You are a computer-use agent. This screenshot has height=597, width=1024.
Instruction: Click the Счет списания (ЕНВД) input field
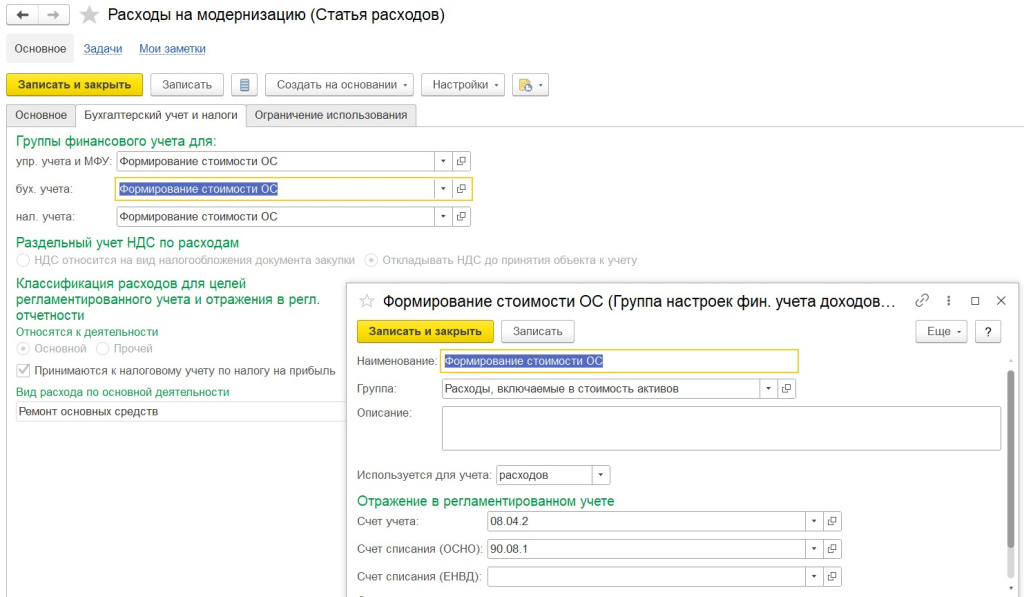pos(647,576)
